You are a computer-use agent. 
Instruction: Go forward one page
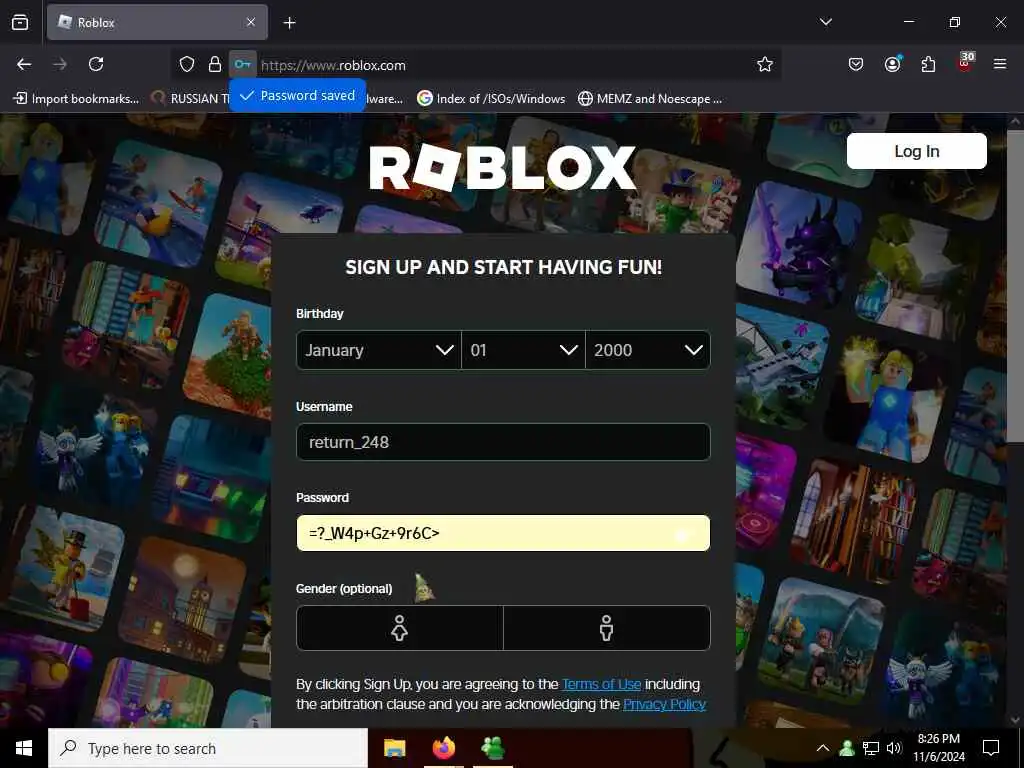click(60, 64)
